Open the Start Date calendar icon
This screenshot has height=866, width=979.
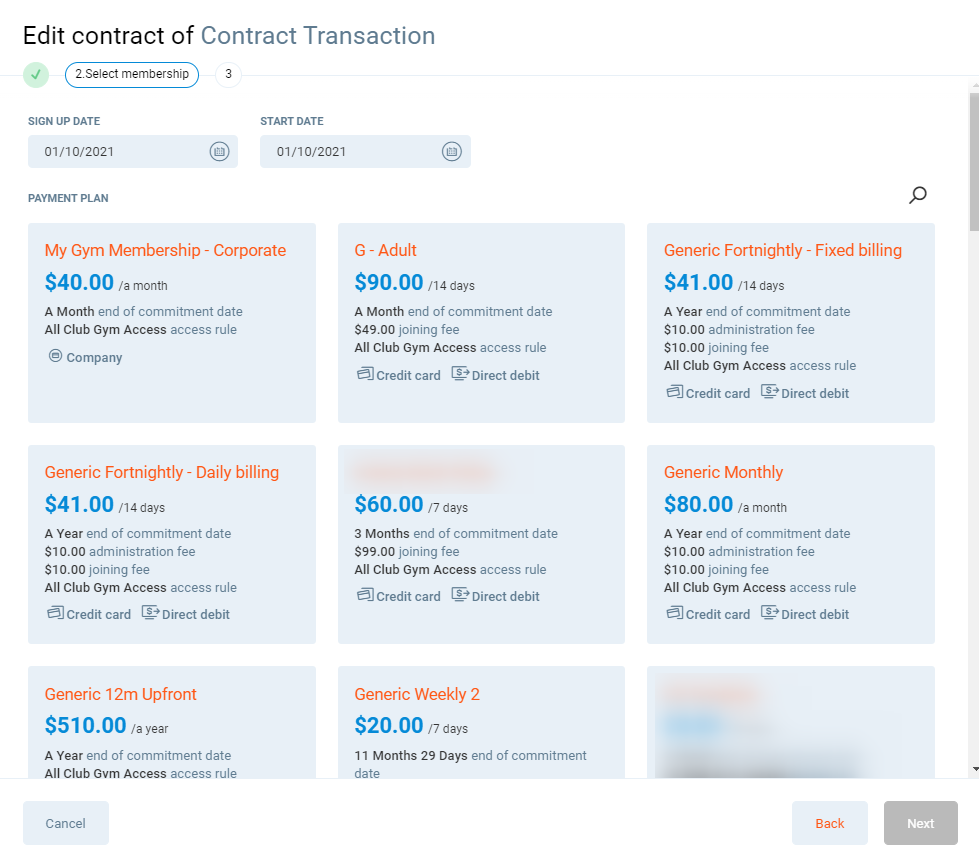point(451,152)
